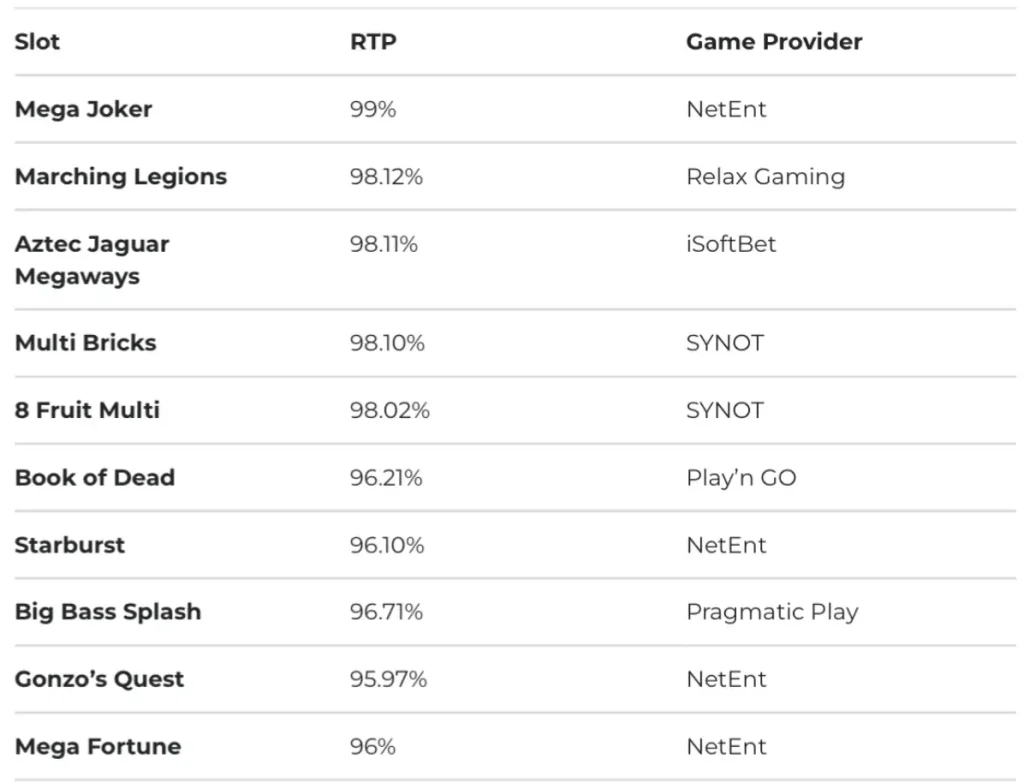The image size is (1024, 783).
Task: Select the Multi Bricks slot name
Action: (85, 343)
